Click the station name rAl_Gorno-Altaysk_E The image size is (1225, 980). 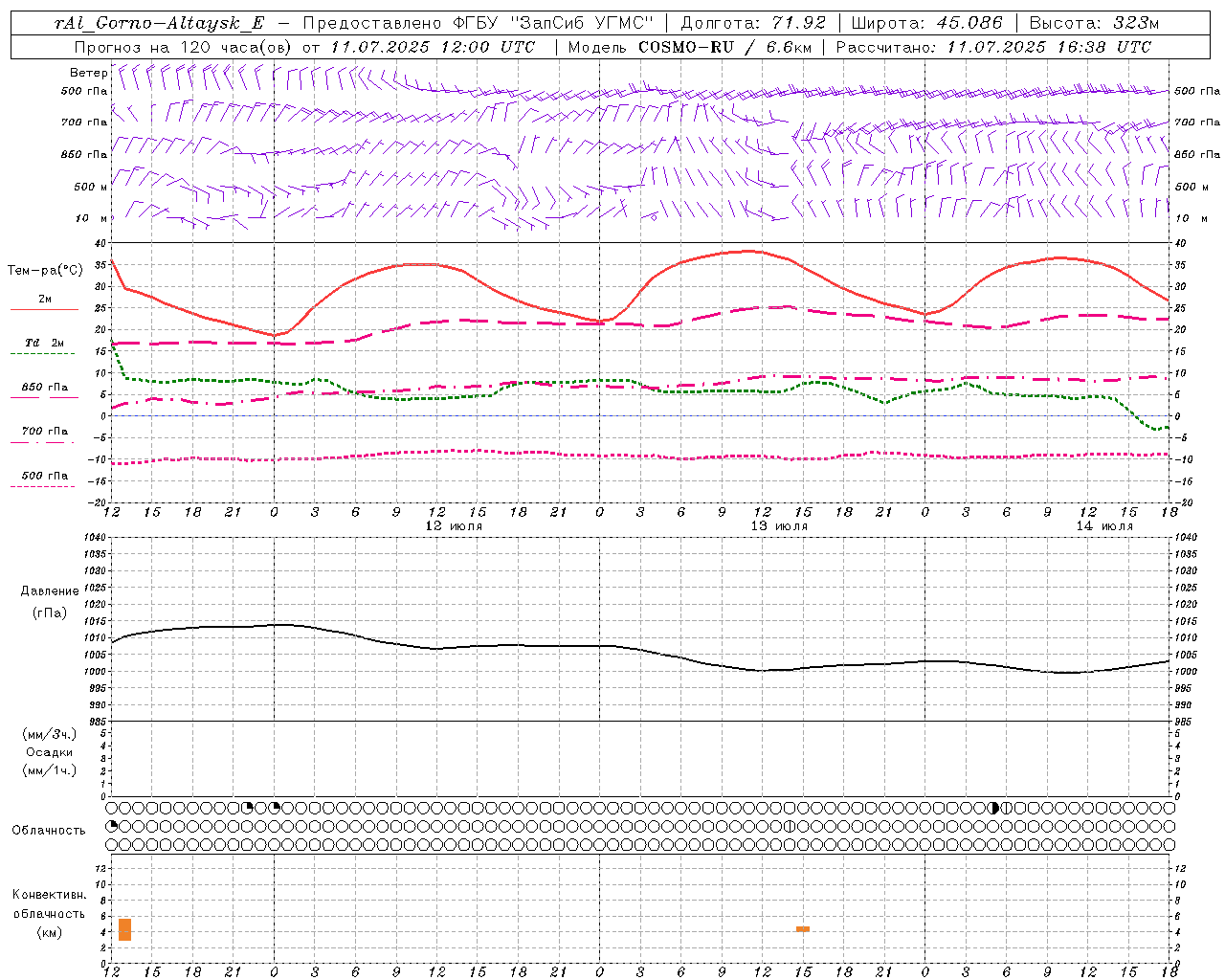click(159, 23)
